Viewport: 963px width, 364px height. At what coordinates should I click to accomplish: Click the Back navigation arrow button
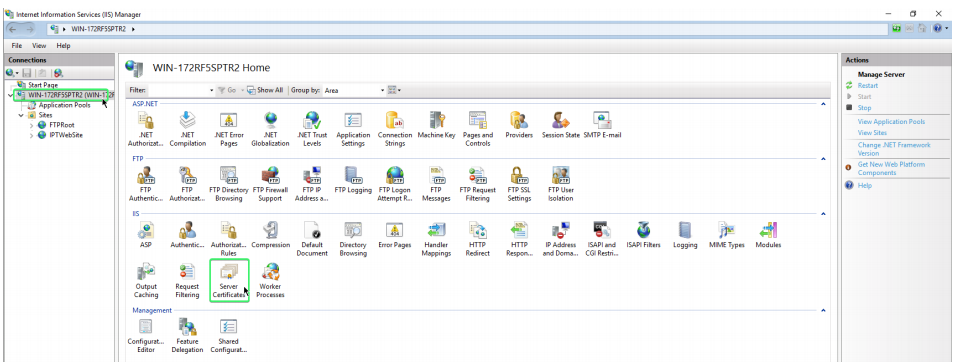pos(13,29)
